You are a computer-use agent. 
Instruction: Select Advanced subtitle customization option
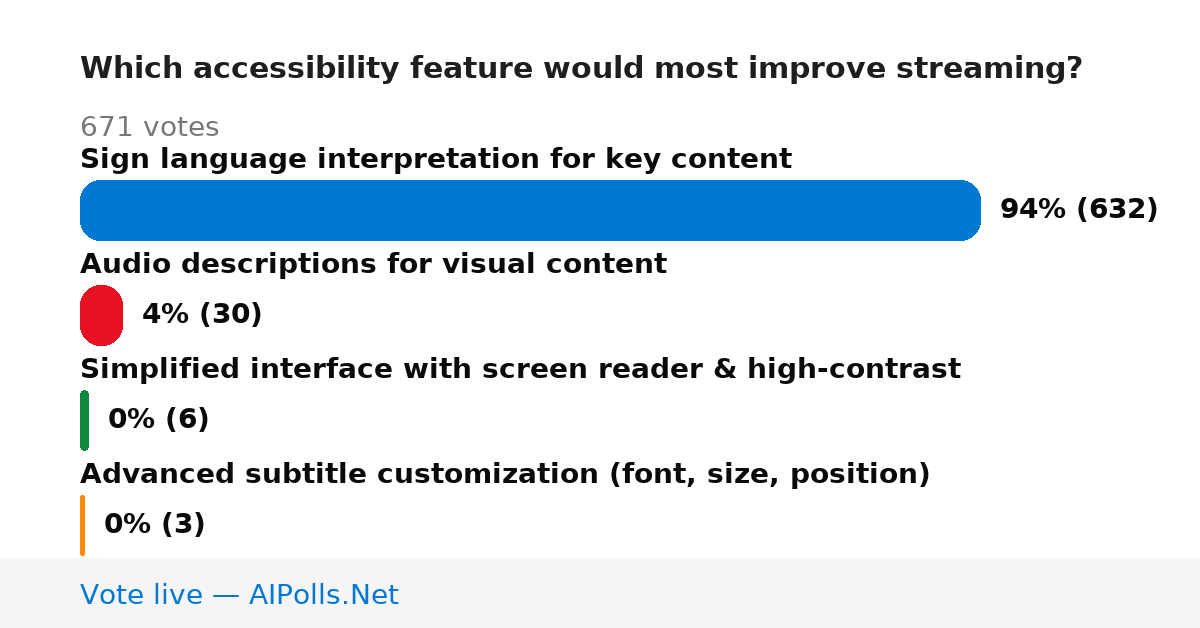pos(505,474)
